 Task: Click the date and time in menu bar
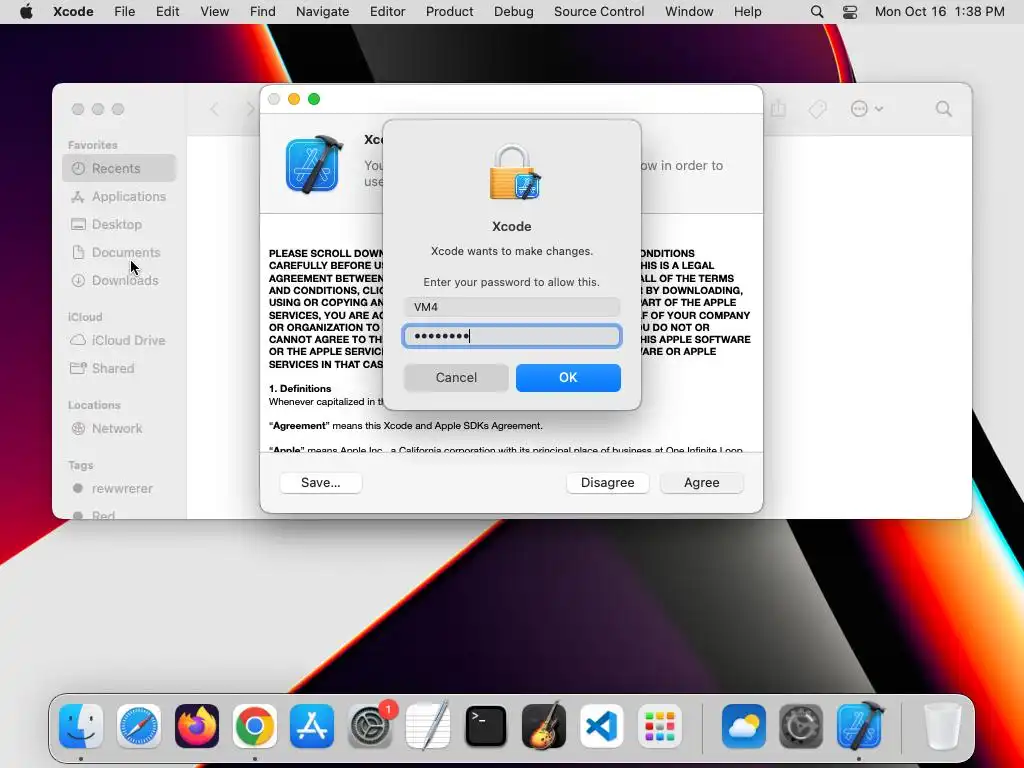coord(939,12)
